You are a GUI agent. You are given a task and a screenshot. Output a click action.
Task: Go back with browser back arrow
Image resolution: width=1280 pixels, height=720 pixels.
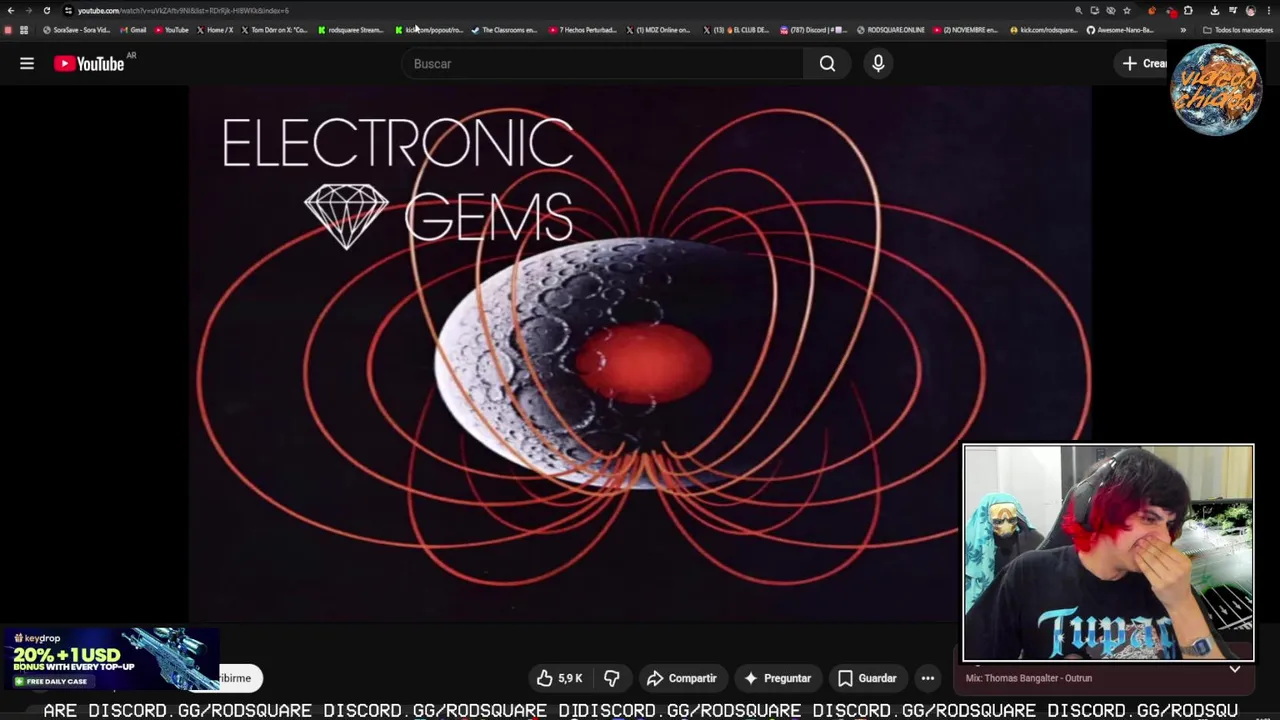point(11,10)
